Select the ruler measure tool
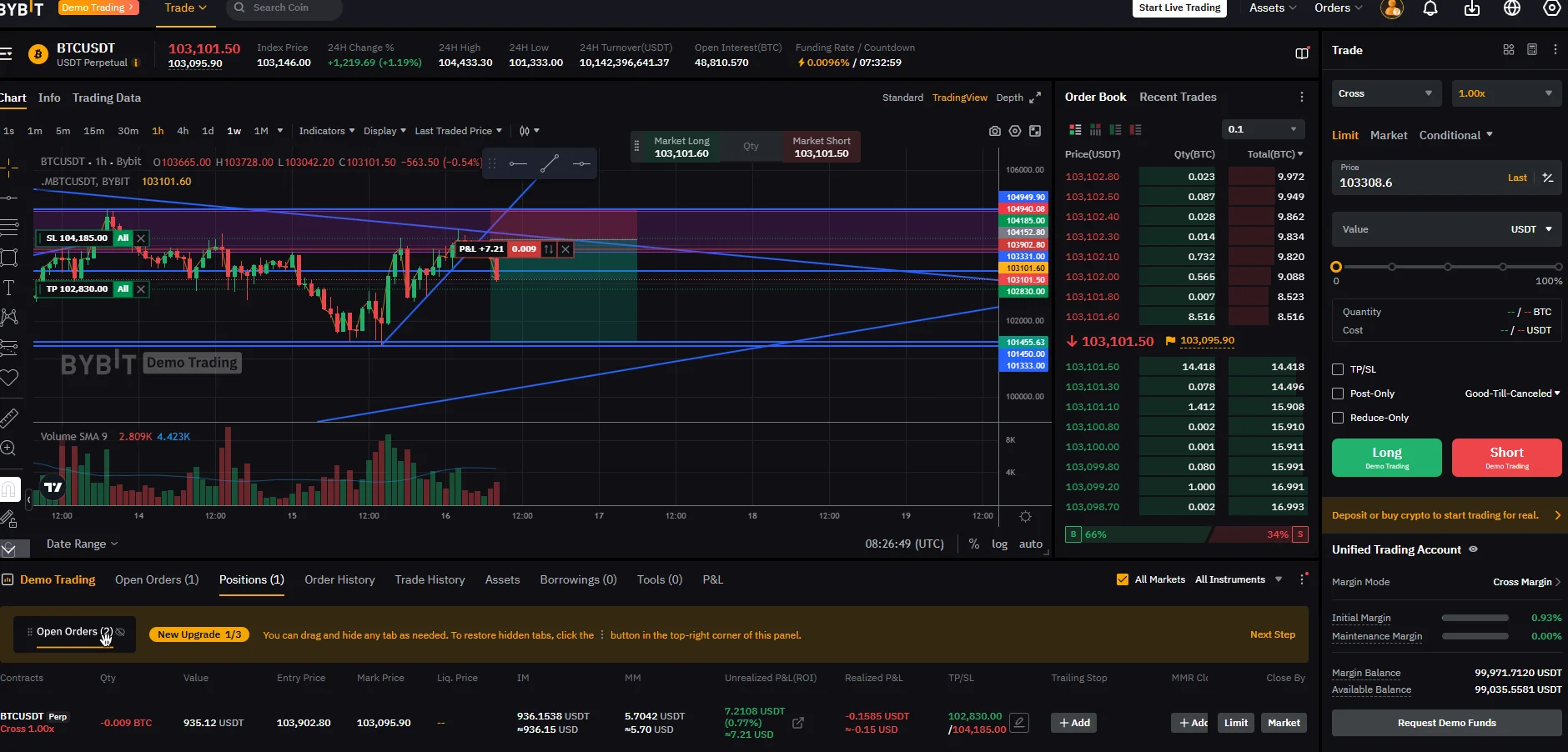1568x752 pixels. click(8, 418)
